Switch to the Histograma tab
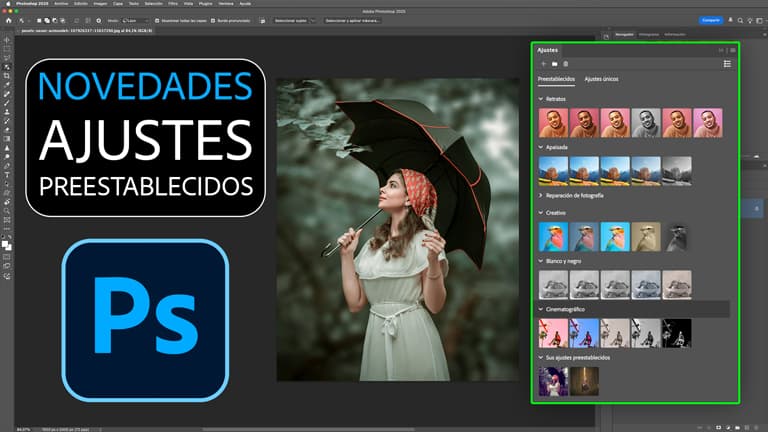 click(648, 34)
